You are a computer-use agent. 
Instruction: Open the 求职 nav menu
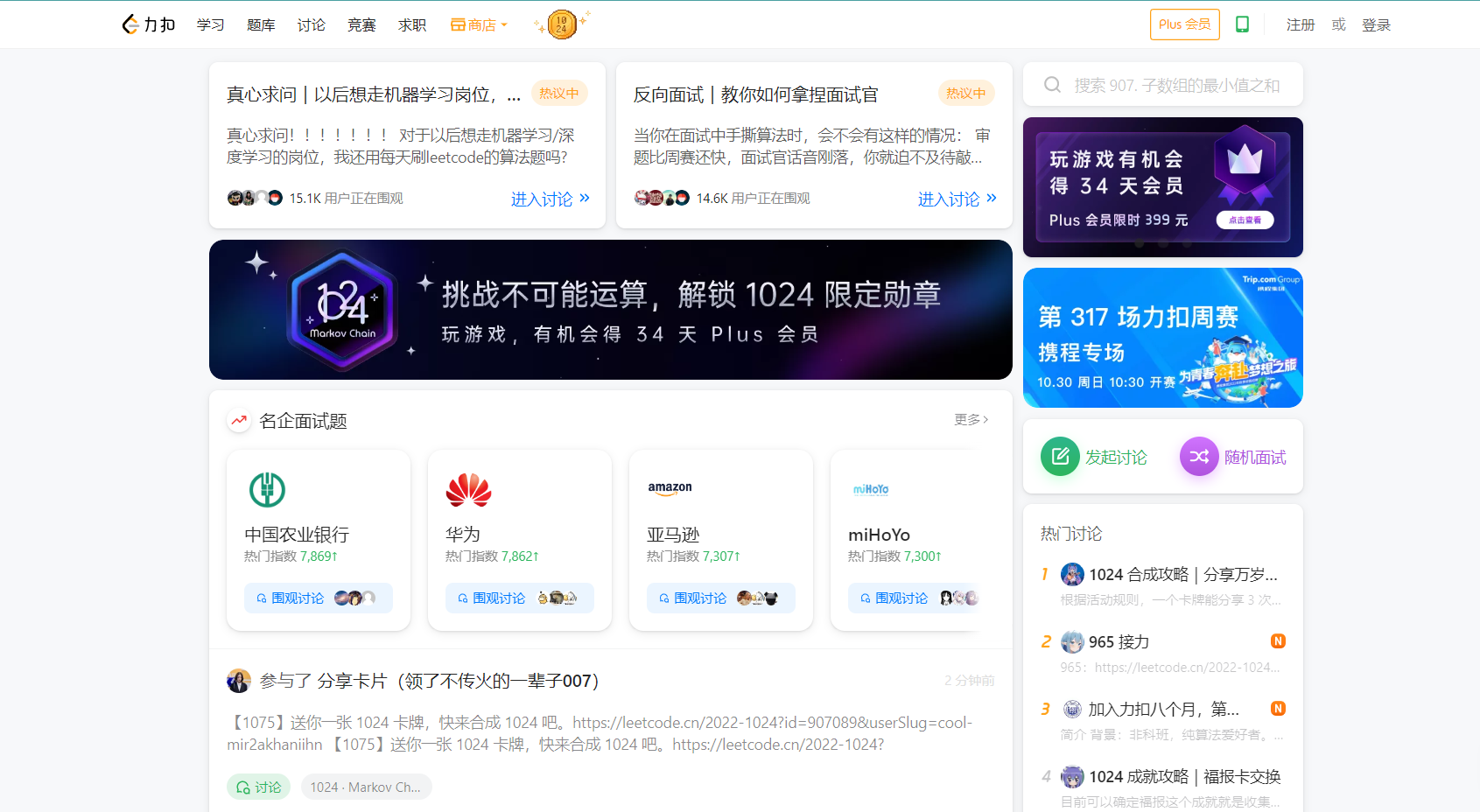tap(412, 24)
